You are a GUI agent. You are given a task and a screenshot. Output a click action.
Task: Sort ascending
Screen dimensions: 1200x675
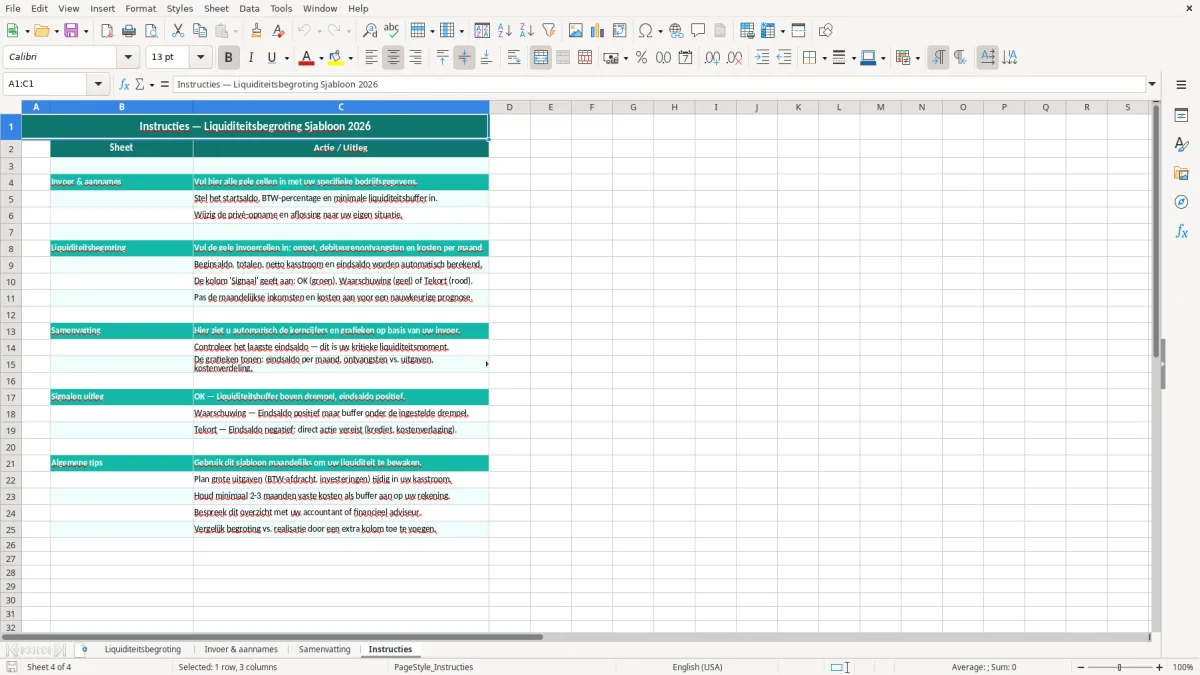point(505,31)
